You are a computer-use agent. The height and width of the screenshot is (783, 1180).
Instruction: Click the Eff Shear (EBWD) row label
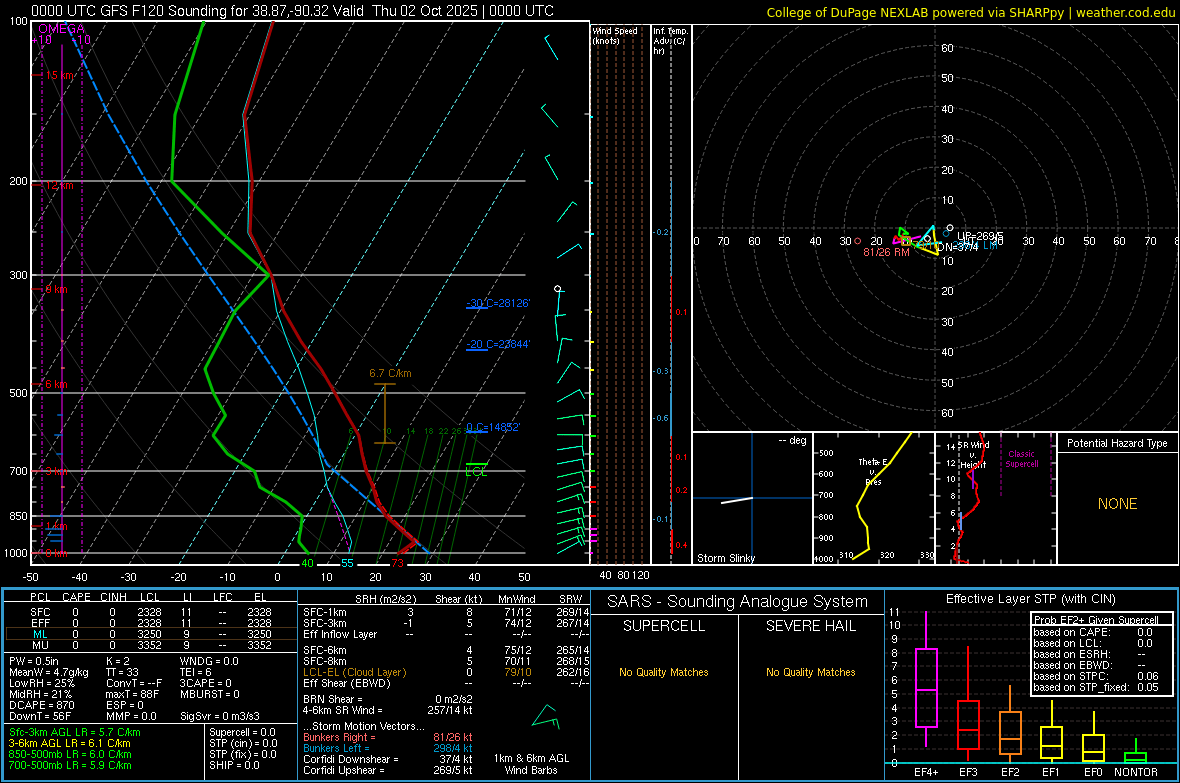(347, 683)
